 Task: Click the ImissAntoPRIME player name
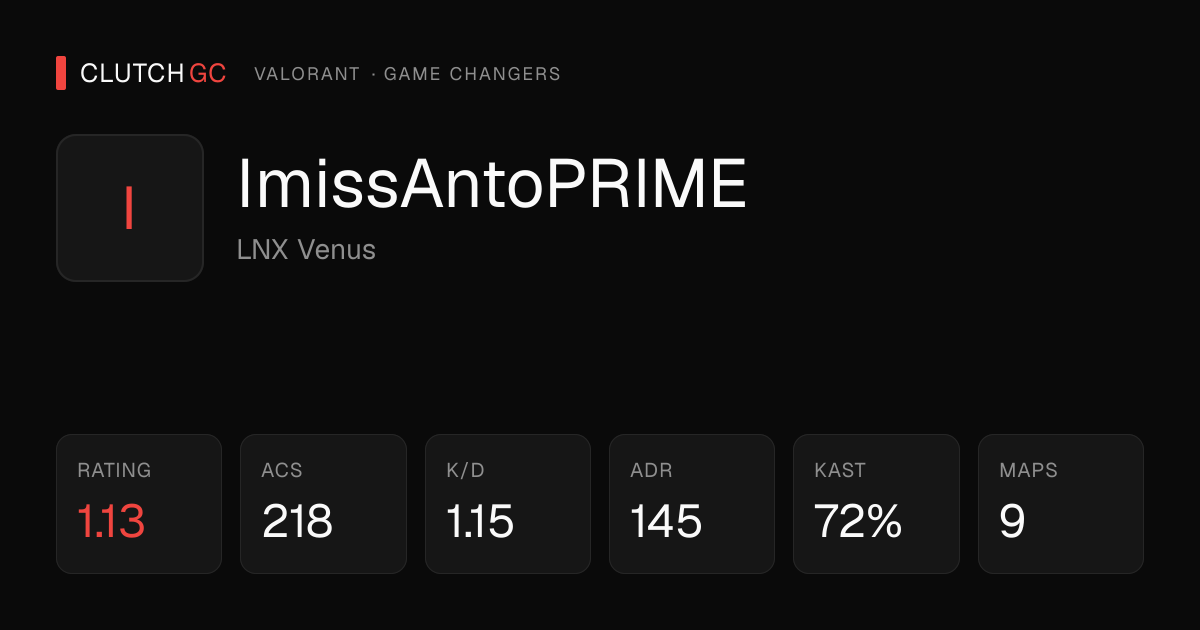click(492, 183)
